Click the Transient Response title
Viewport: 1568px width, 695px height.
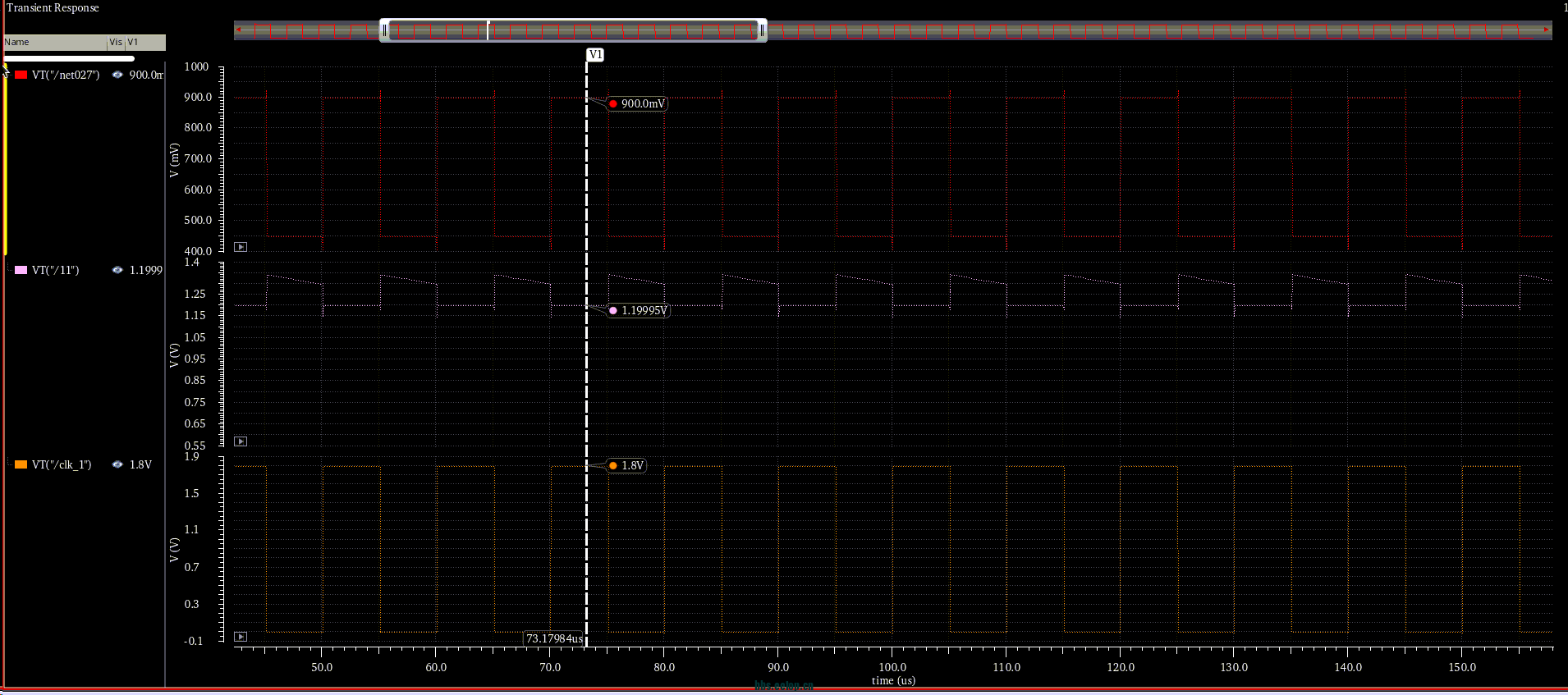point(53,7)
